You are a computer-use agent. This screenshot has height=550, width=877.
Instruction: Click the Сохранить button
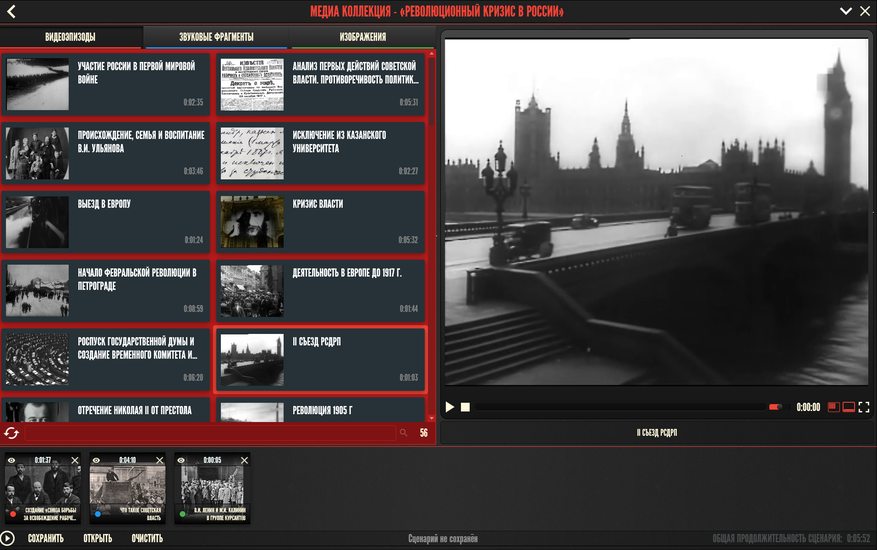coord(46,538)
